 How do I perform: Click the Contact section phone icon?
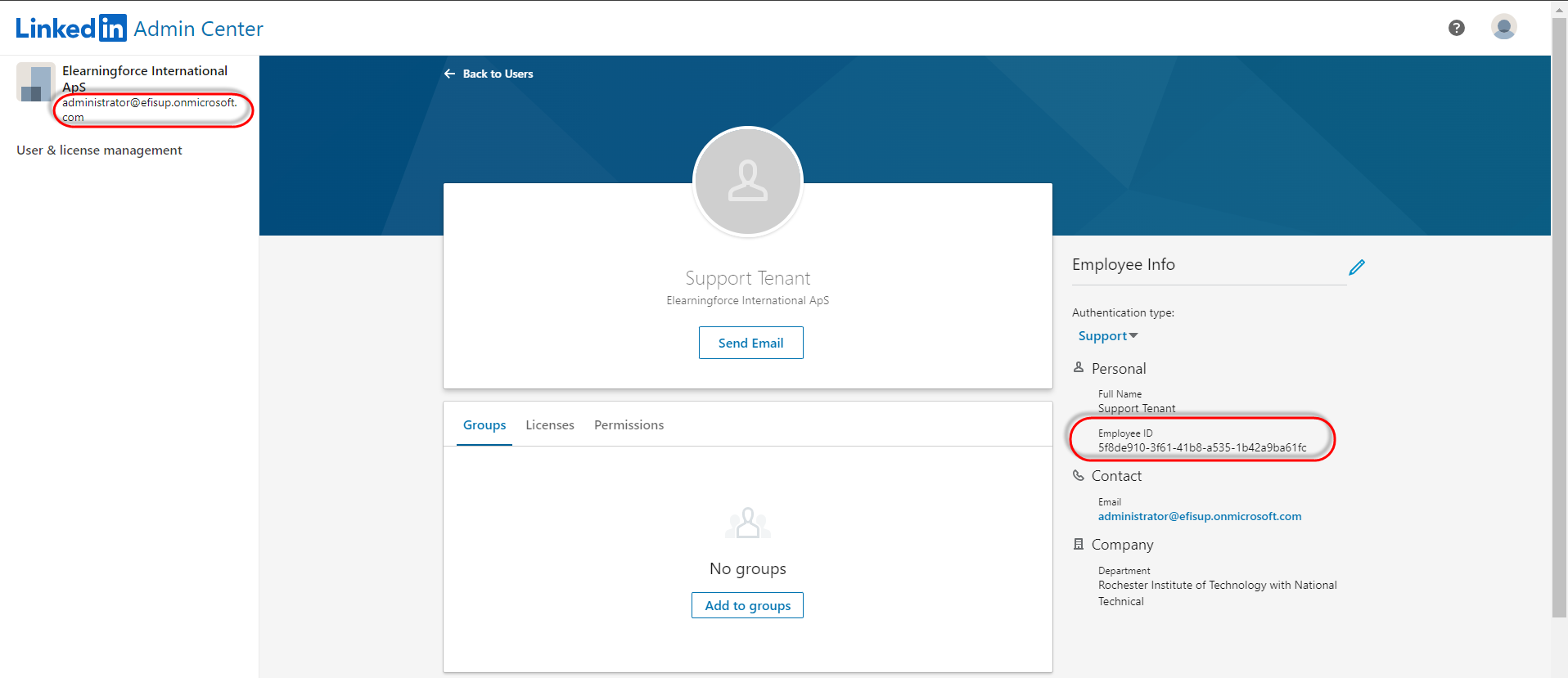(1079, 475)
